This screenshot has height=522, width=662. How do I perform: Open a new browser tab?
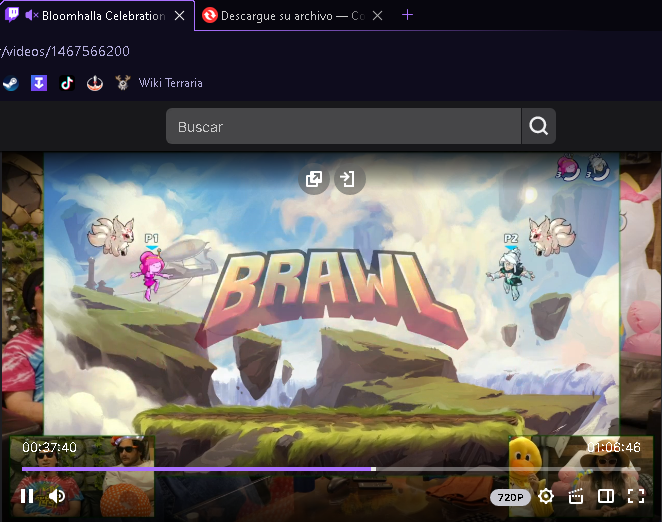point(407,15)
